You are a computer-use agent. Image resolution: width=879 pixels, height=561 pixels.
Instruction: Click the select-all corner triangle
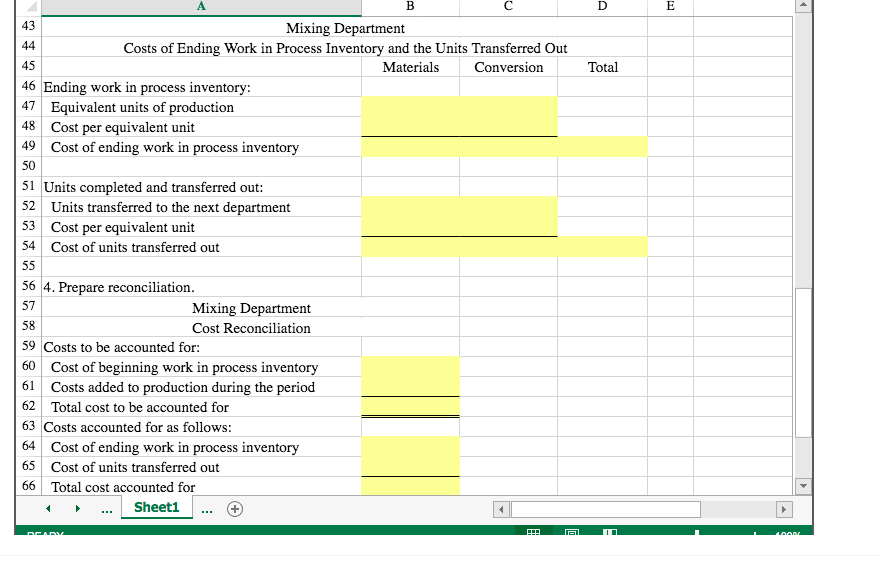tap(31, 7)
